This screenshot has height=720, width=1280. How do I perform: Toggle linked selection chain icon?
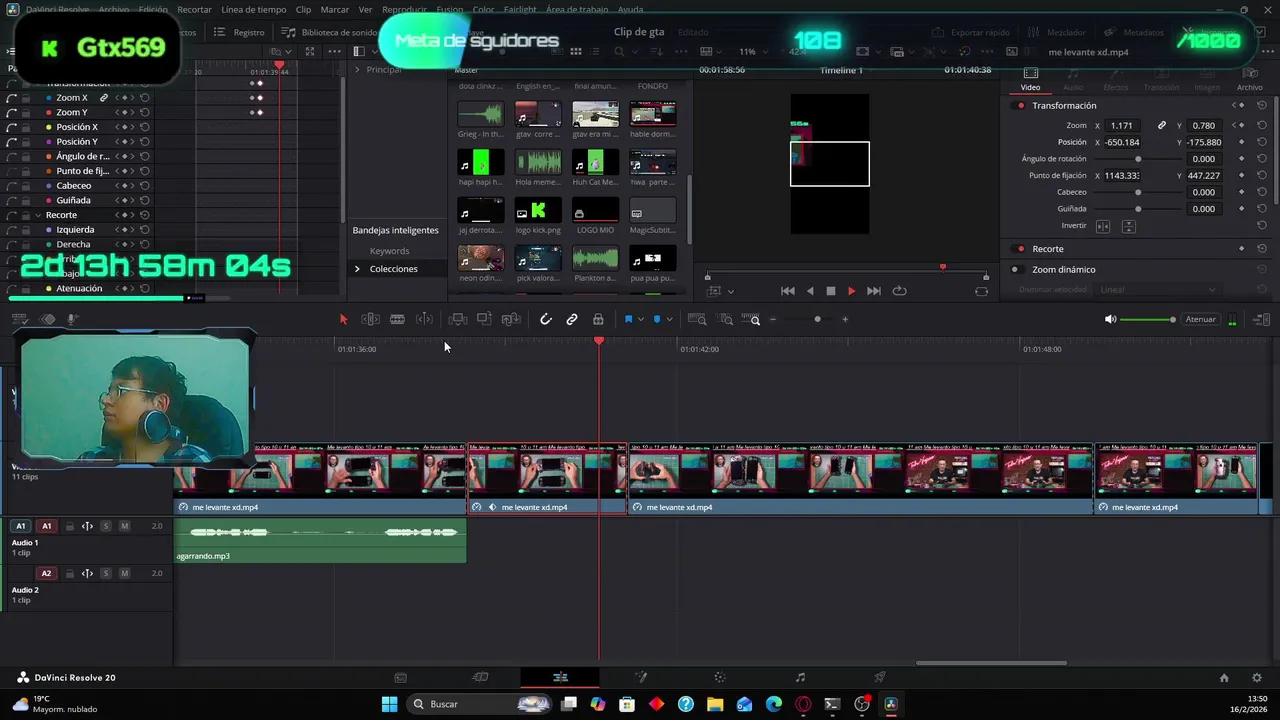pos(572,319)
